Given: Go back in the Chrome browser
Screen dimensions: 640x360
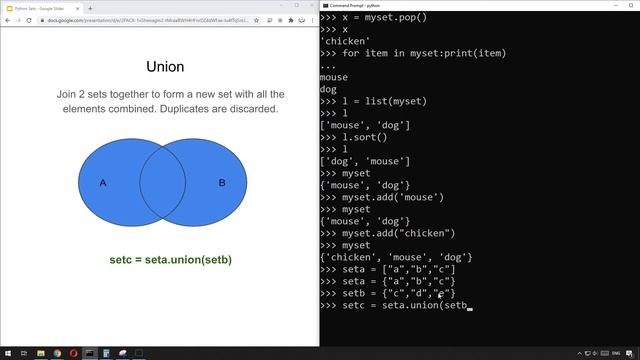Looking at the screenshot, I should point(8,20).
